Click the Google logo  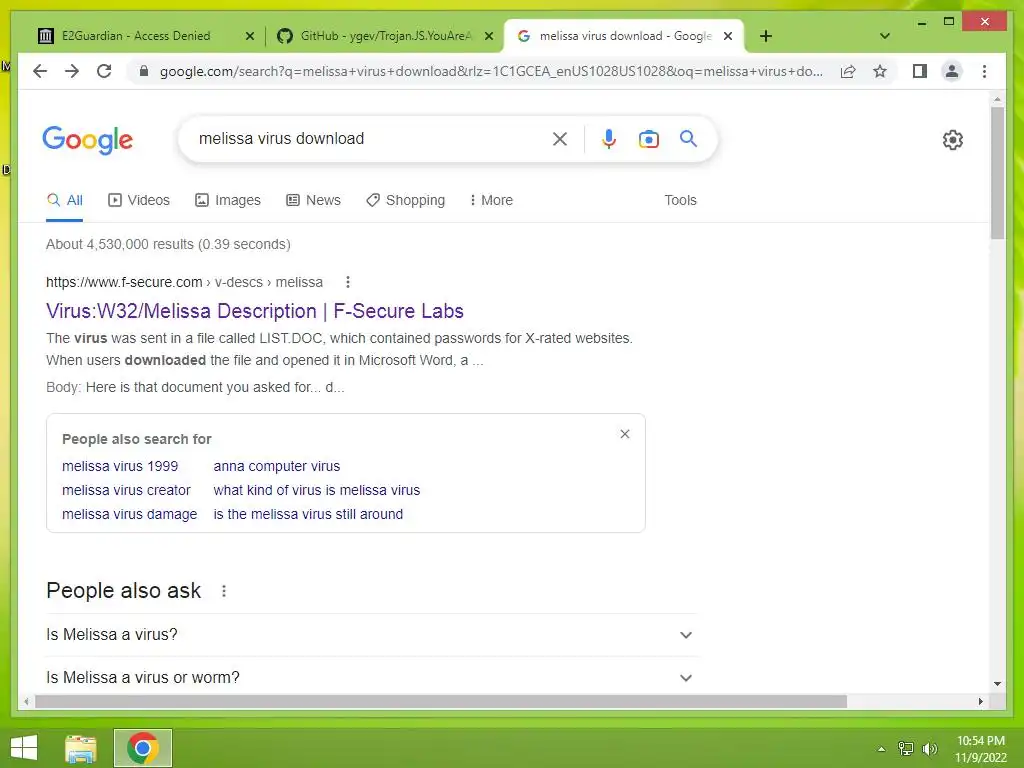tap(88, 139)
